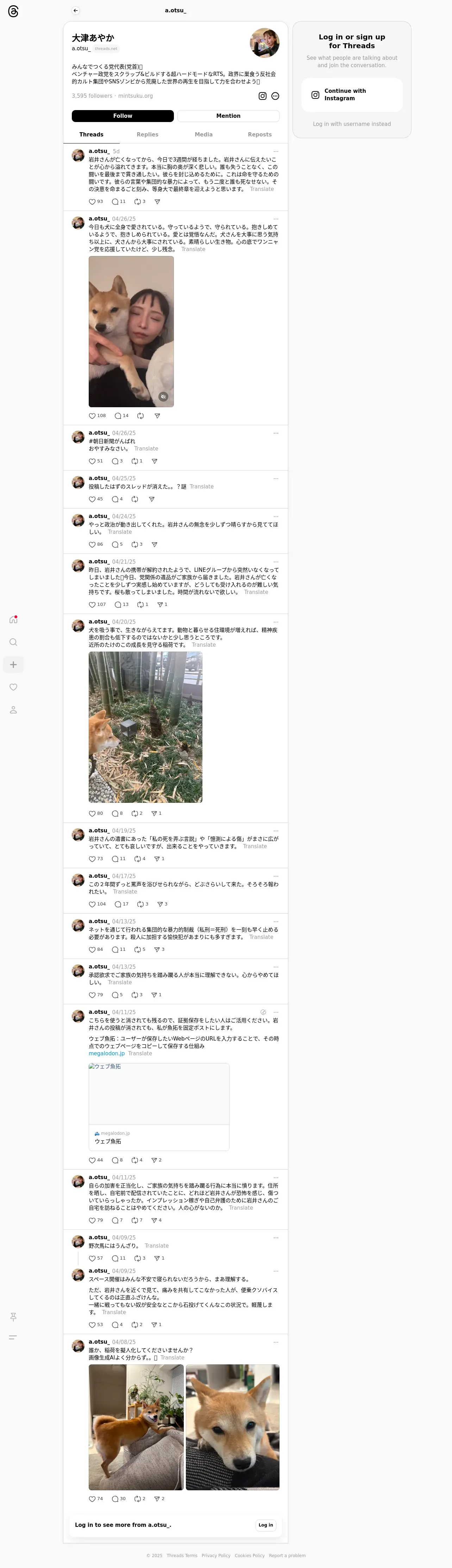This screenshot has height=1568, width=452.
Task: Open the profile icon in sidebar
Action: [13, 710]
